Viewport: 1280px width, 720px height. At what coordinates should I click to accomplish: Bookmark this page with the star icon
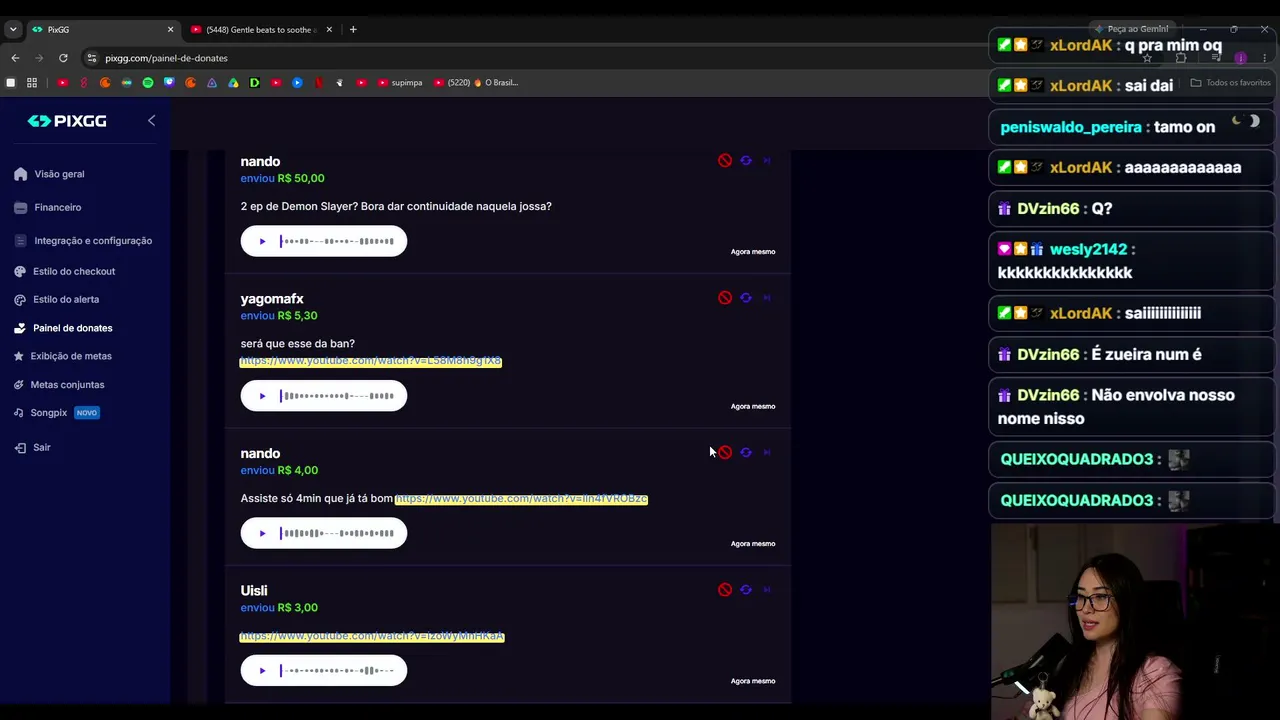[x=1147, y=58]
